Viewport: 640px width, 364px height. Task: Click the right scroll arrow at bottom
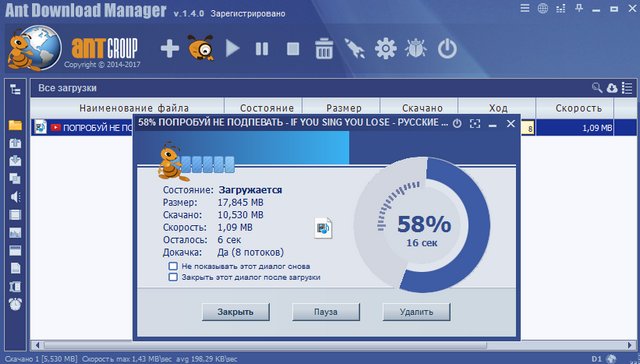(630, 345)
